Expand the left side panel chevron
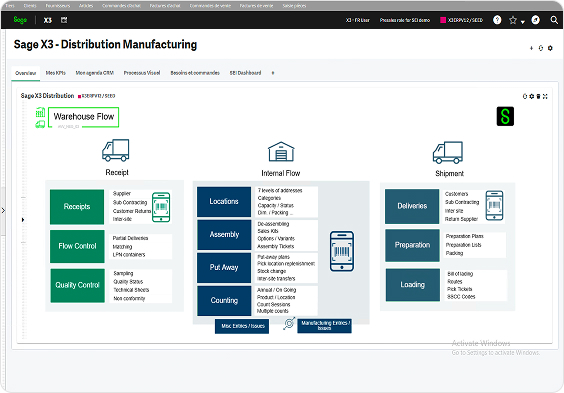 3,211
